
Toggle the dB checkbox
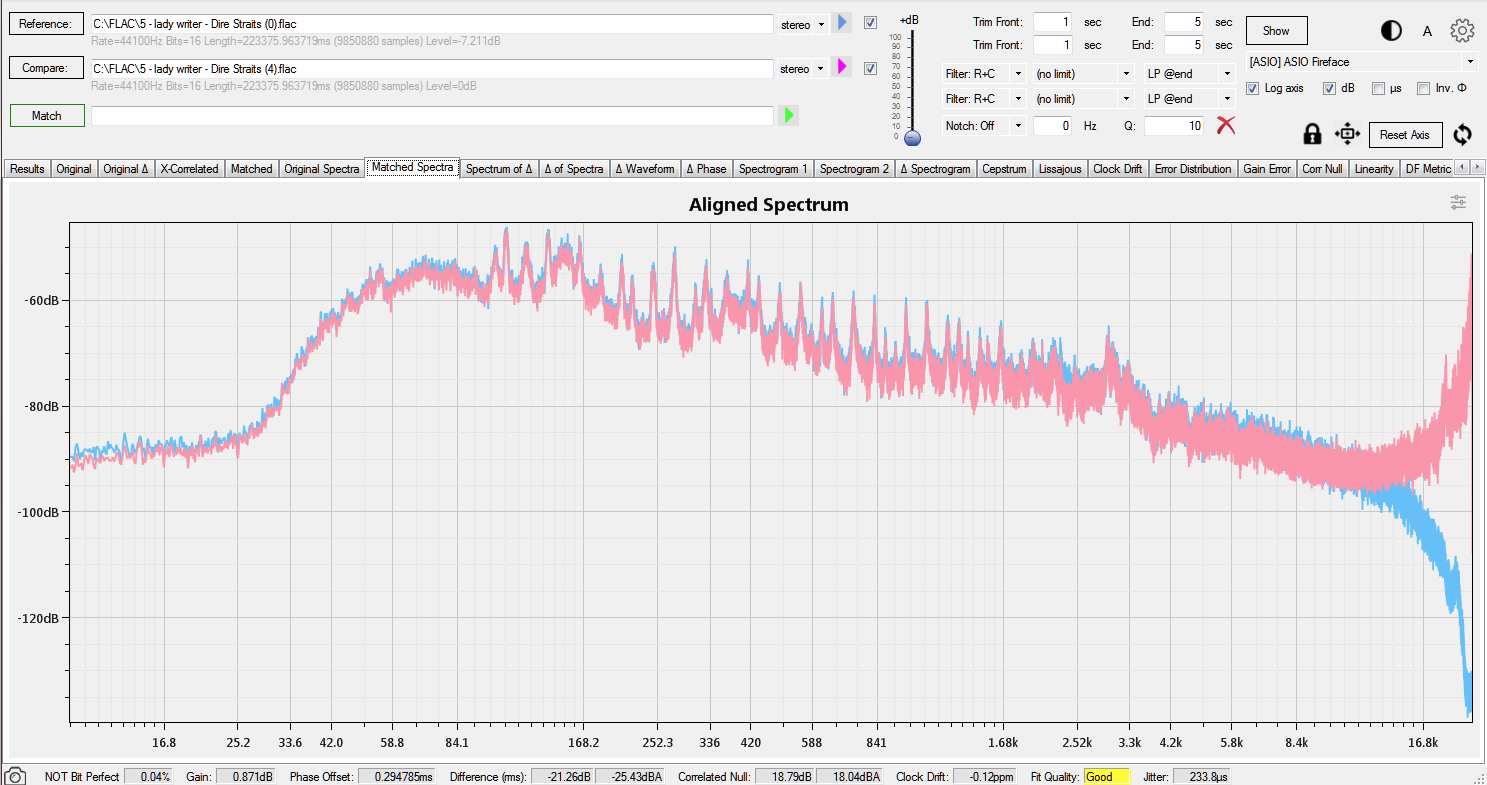(x=1329, y=88)
